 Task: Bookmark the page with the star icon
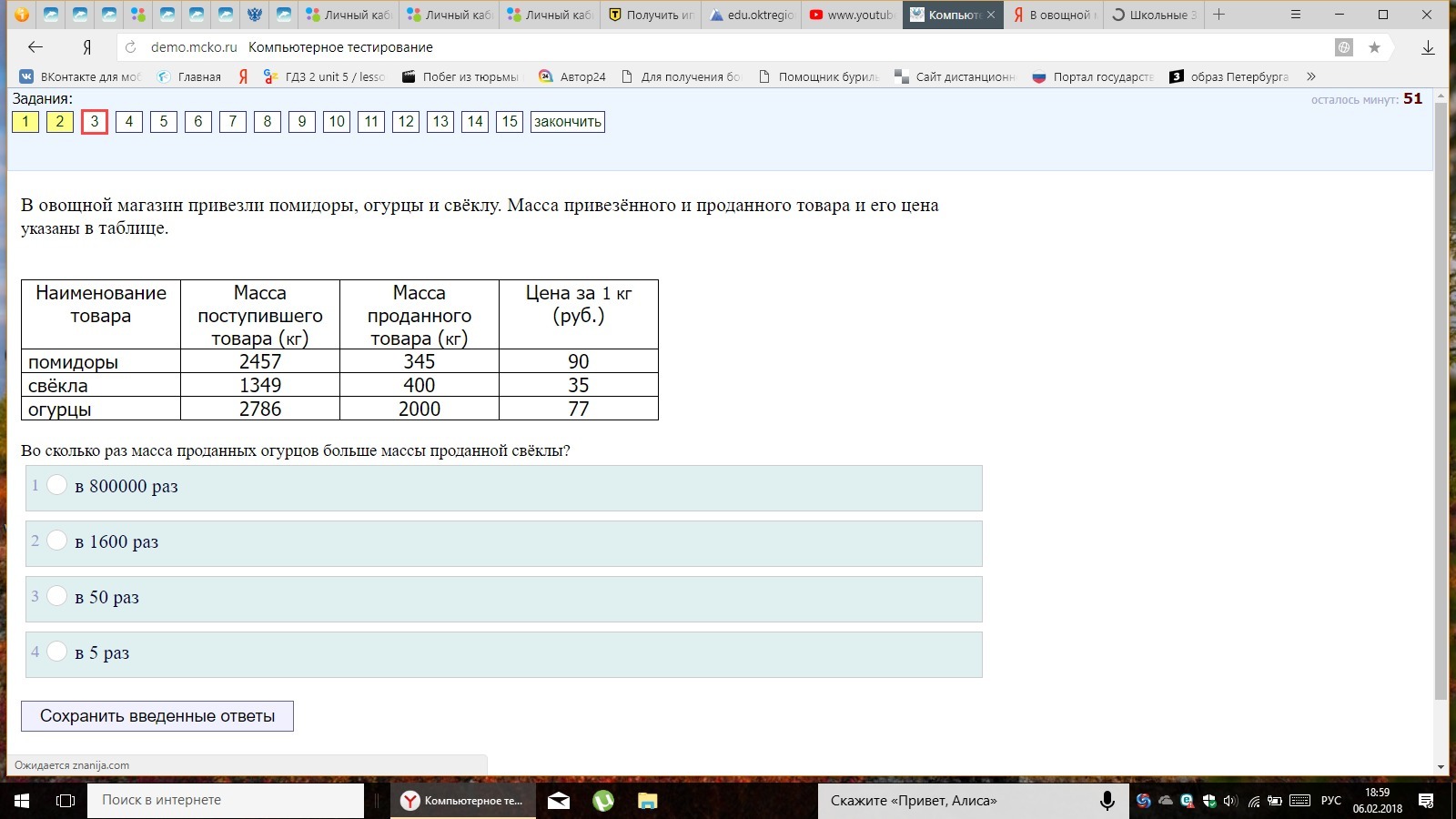coord(1374,47)
